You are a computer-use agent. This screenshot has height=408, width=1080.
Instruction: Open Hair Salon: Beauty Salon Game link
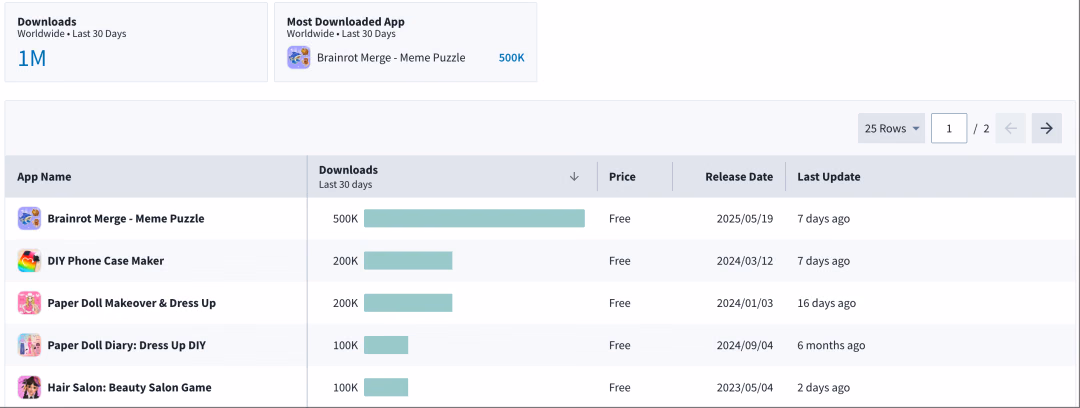coord(129,387)
